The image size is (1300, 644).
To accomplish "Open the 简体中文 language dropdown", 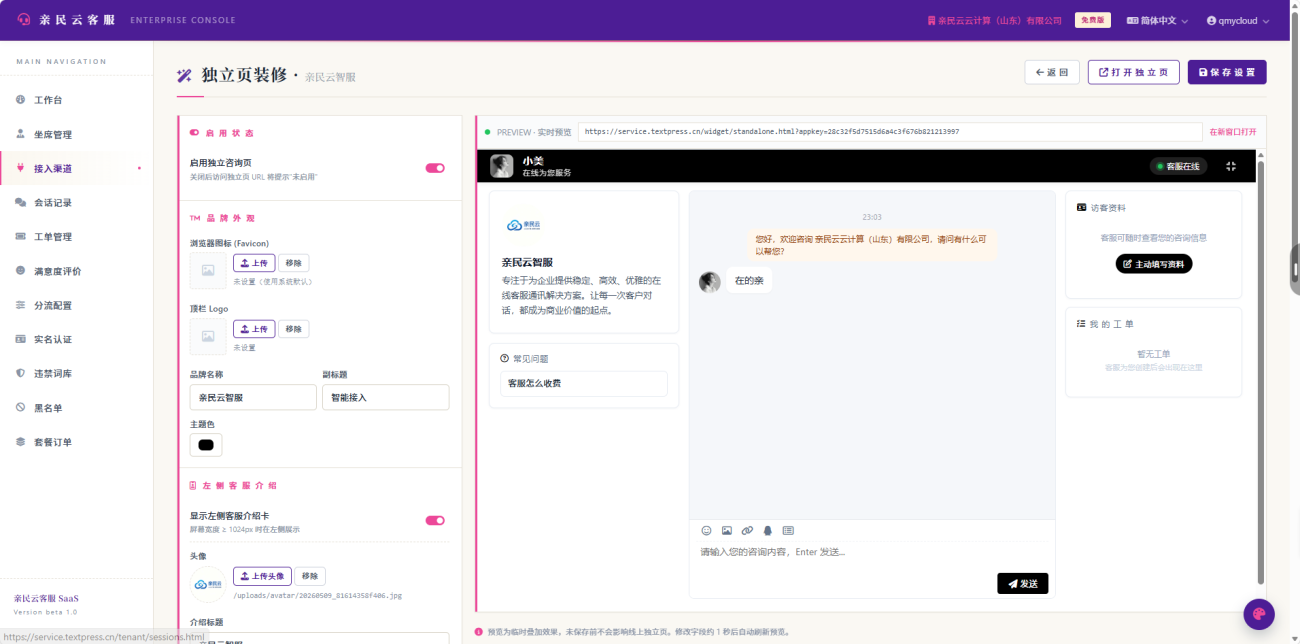I will [1157, 20].
